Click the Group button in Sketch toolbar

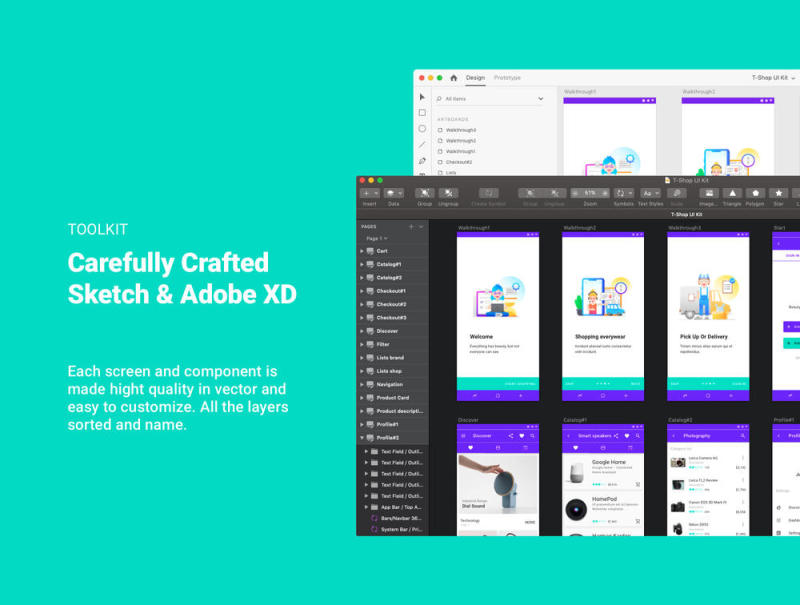425,193
